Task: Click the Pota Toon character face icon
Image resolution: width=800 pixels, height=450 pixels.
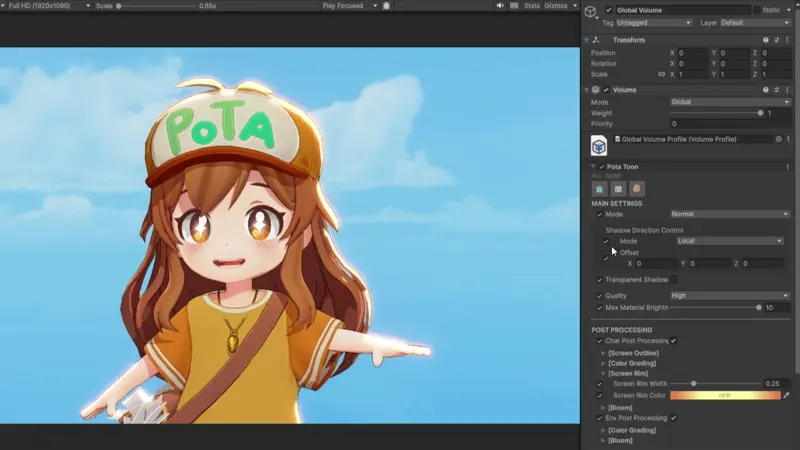Action: point(637,189)
